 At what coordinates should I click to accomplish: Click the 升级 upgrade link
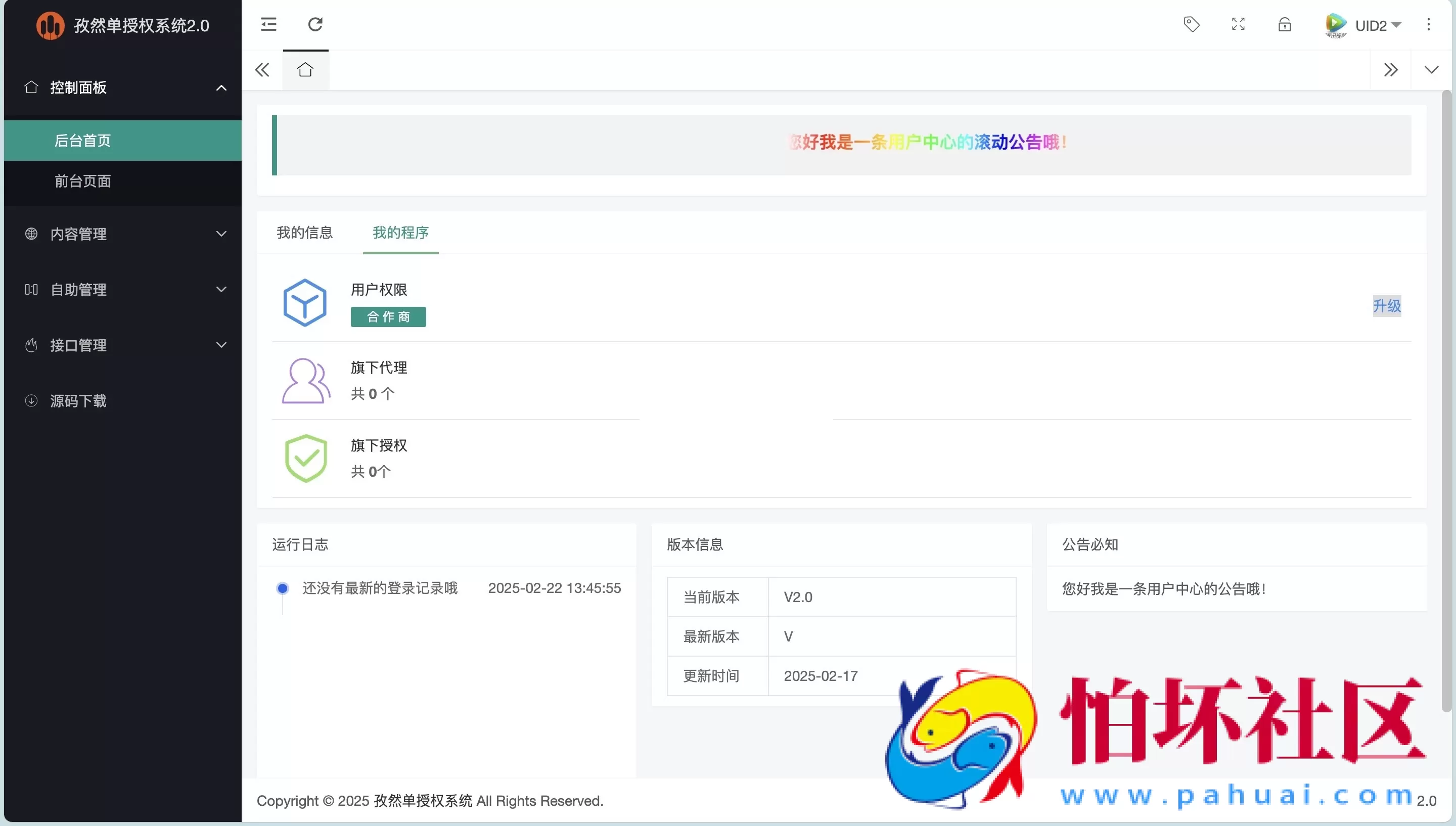pyautogui.click(x=1386, y=305)
